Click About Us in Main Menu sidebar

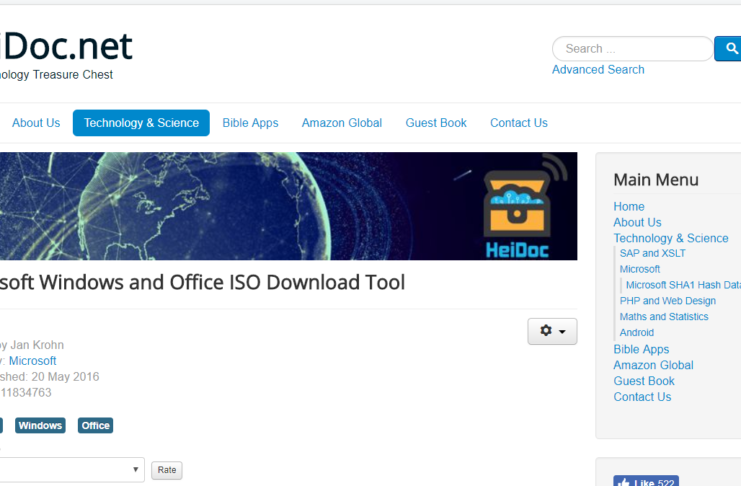tap(637, 222)
